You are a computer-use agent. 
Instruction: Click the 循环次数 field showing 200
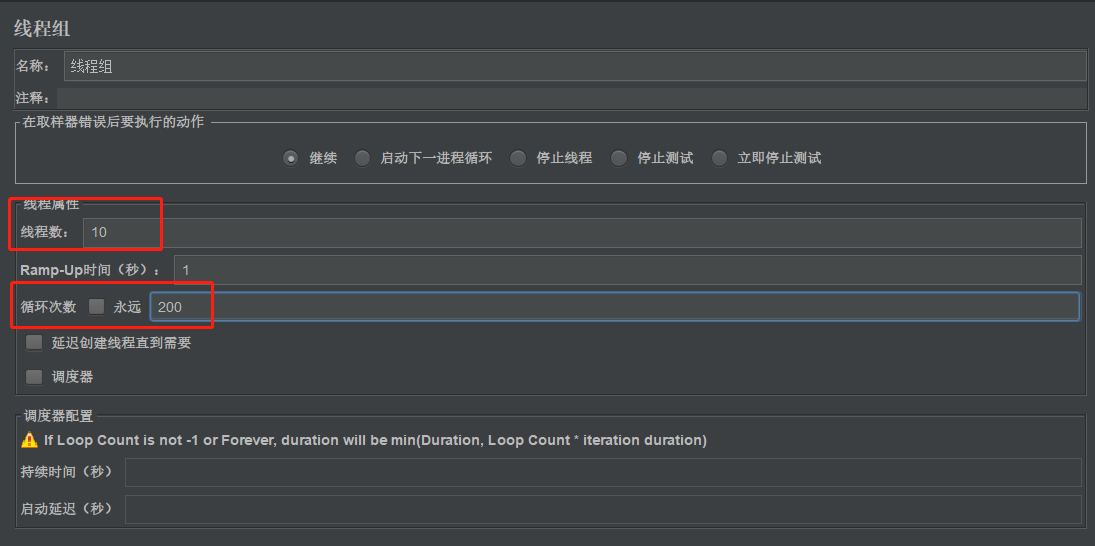click(615, 307)
